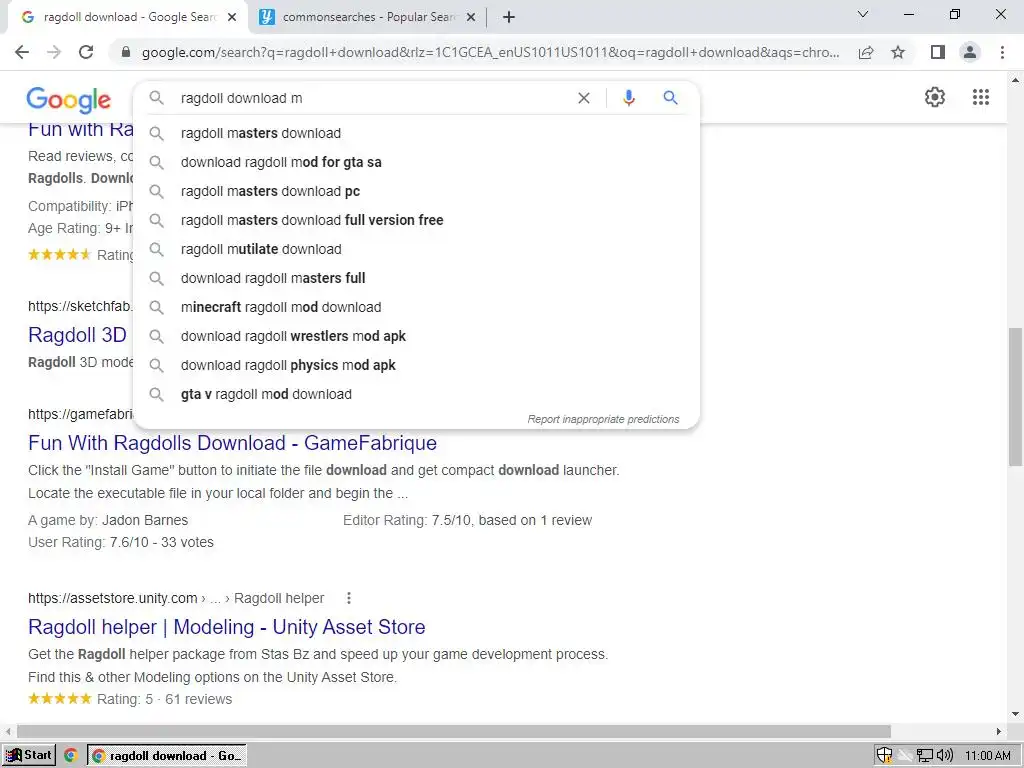
Task: Pick suggestion ragdoll mutilate download
Action: point(416,249)
